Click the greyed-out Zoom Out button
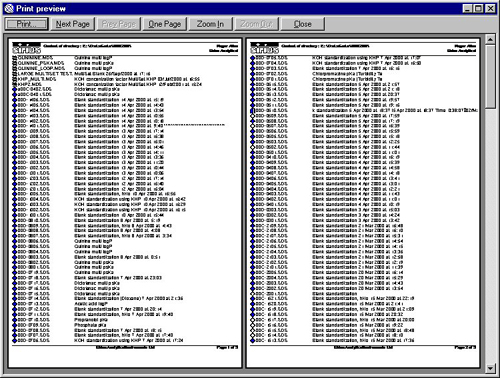500x378 pixels. [x=256, y=24]
